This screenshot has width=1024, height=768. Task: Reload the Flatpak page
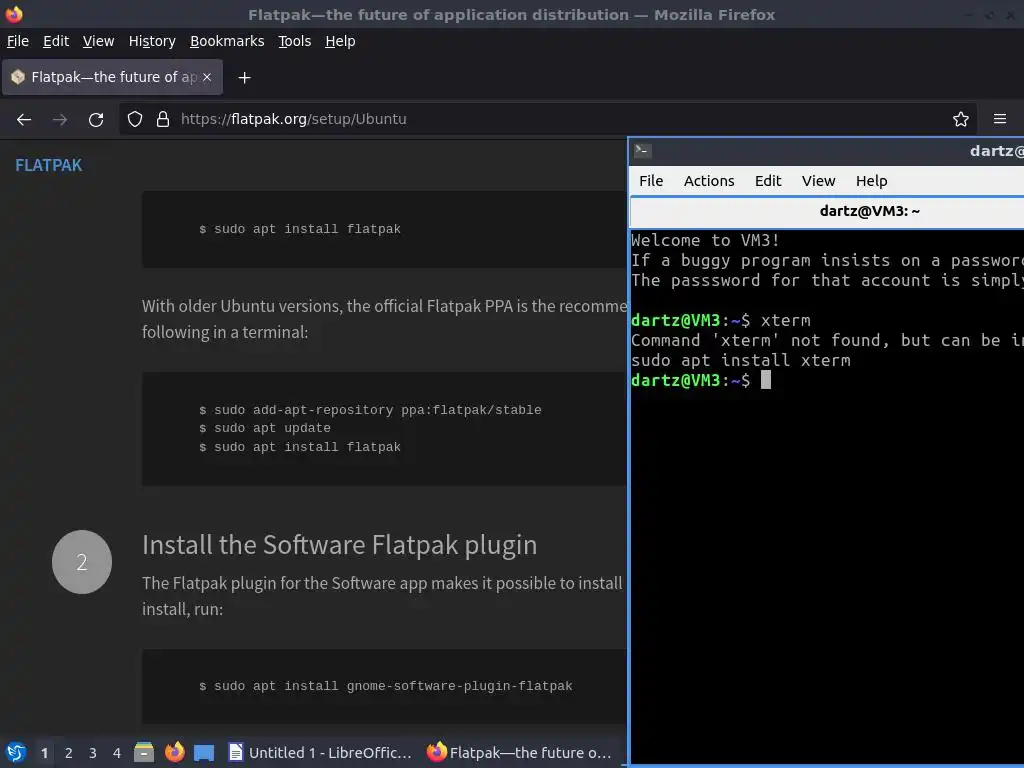(x=96, y=120)
